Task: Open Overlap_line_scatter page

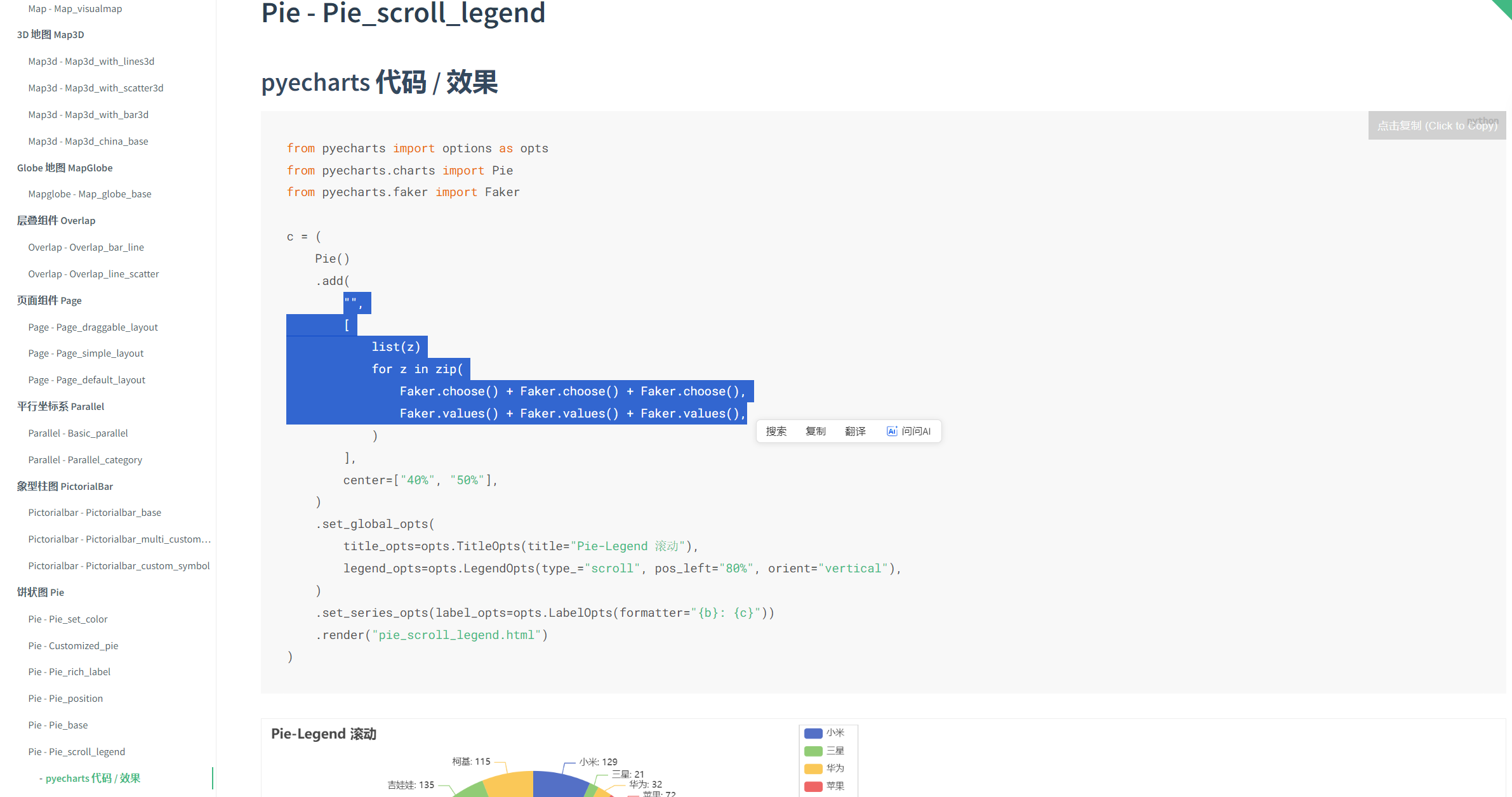Action: click(93, 274)
